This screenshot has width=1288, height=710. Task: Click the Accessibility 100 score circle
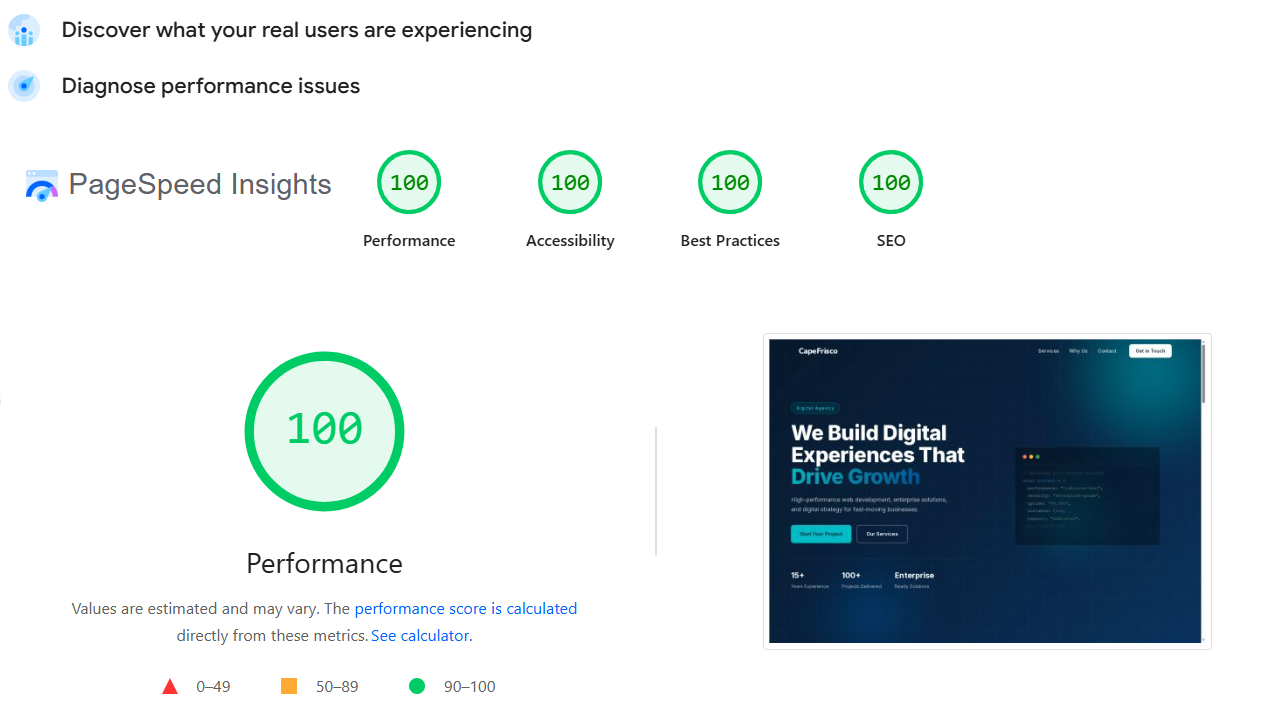[x=570, y=182]
